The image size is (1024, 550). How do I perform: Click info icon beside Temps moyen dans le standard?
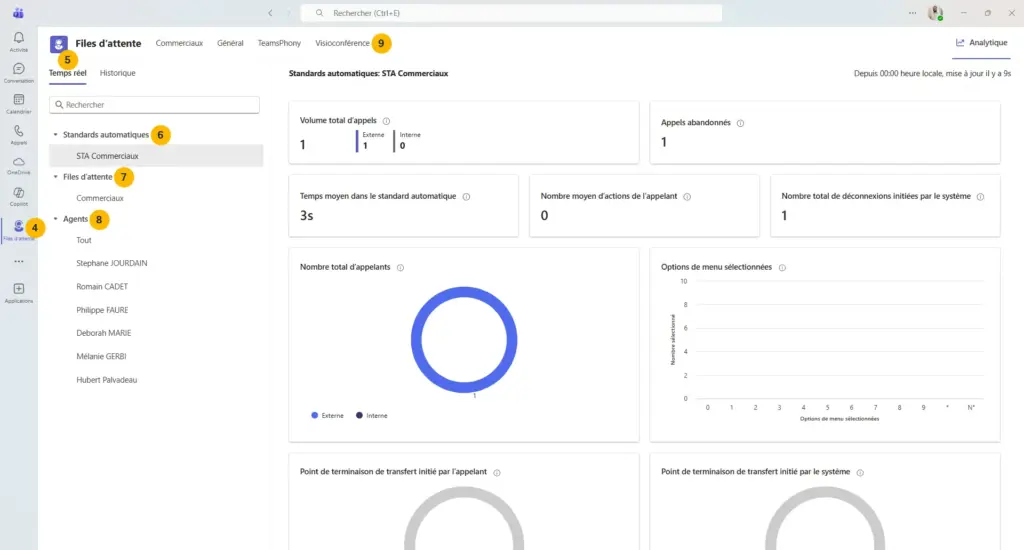point(466,197)
